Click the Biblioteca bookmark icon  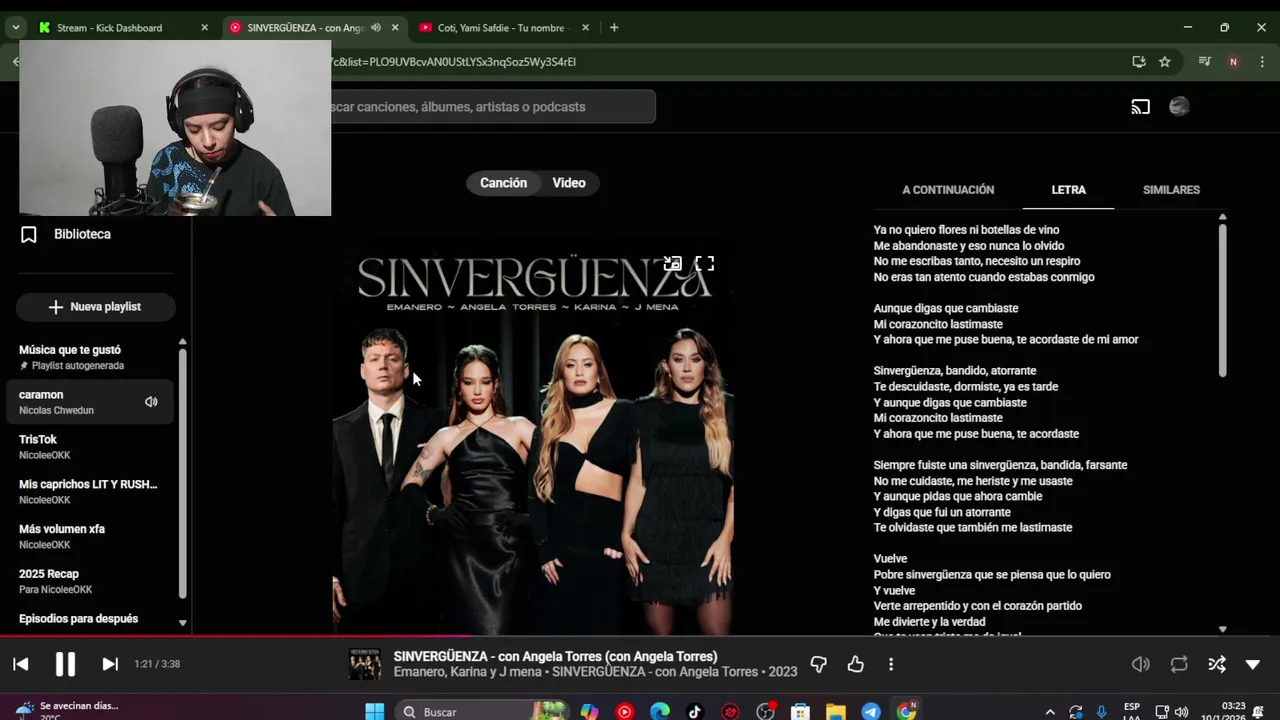click(29, 234)
